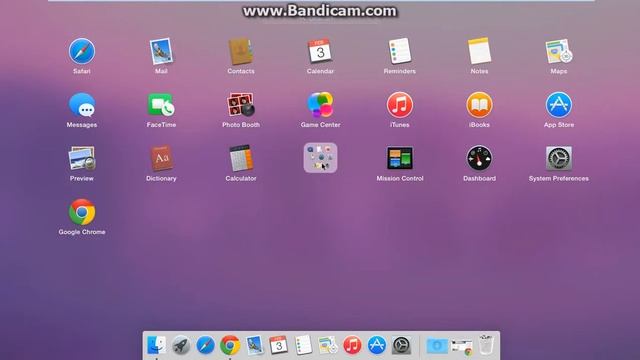
Task: Open Calendar in the Launchpad grid
Action: (x=320, y=51)
